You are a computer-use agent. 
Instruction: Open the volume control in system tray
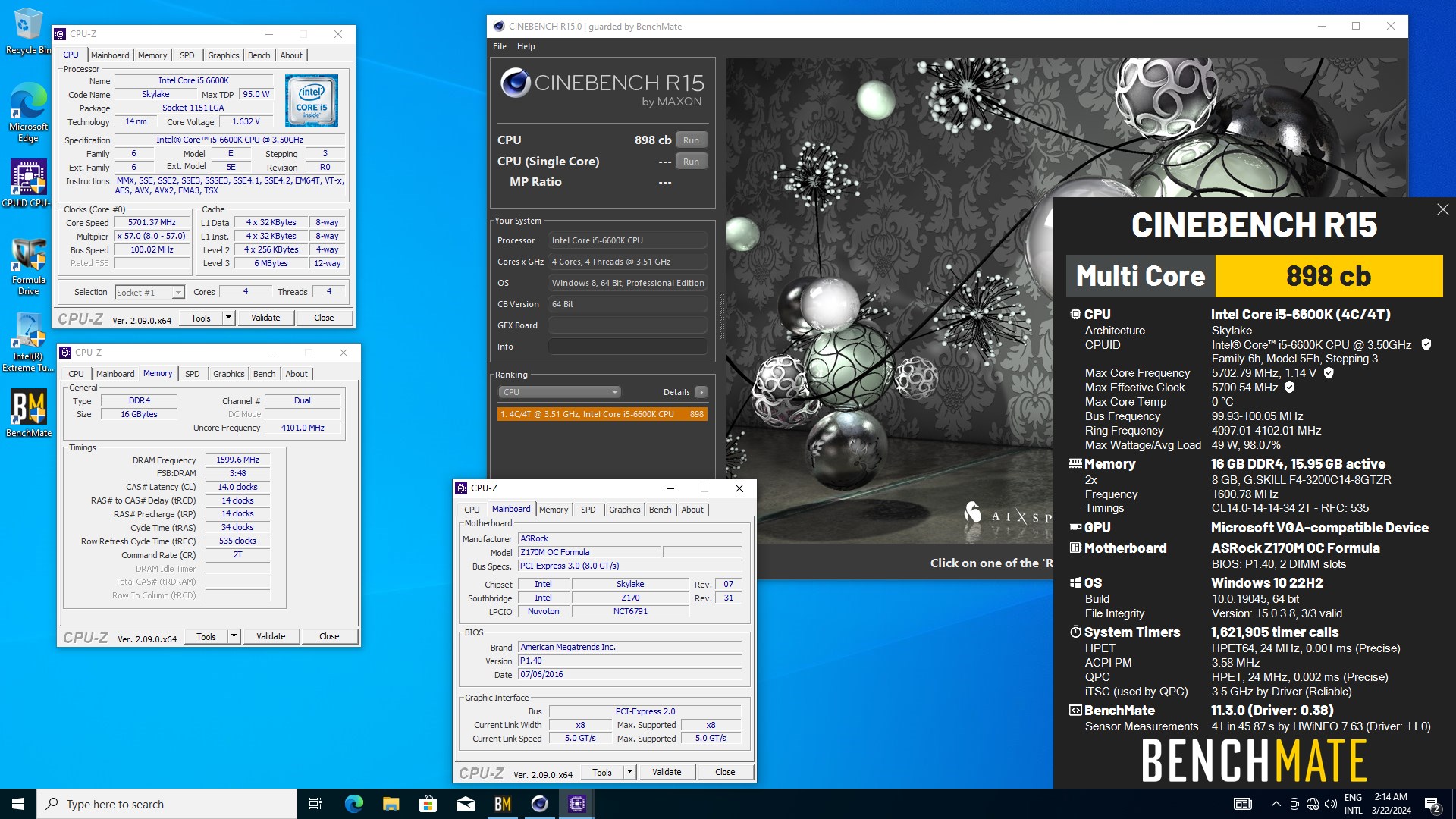(x=1331, y=804)
